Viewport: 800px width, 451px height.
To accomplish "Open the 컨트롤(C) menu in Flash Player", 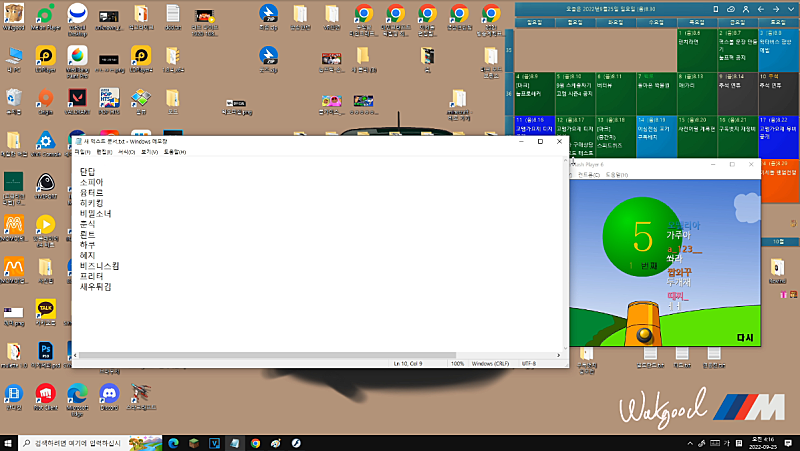I will pos(589,174).
